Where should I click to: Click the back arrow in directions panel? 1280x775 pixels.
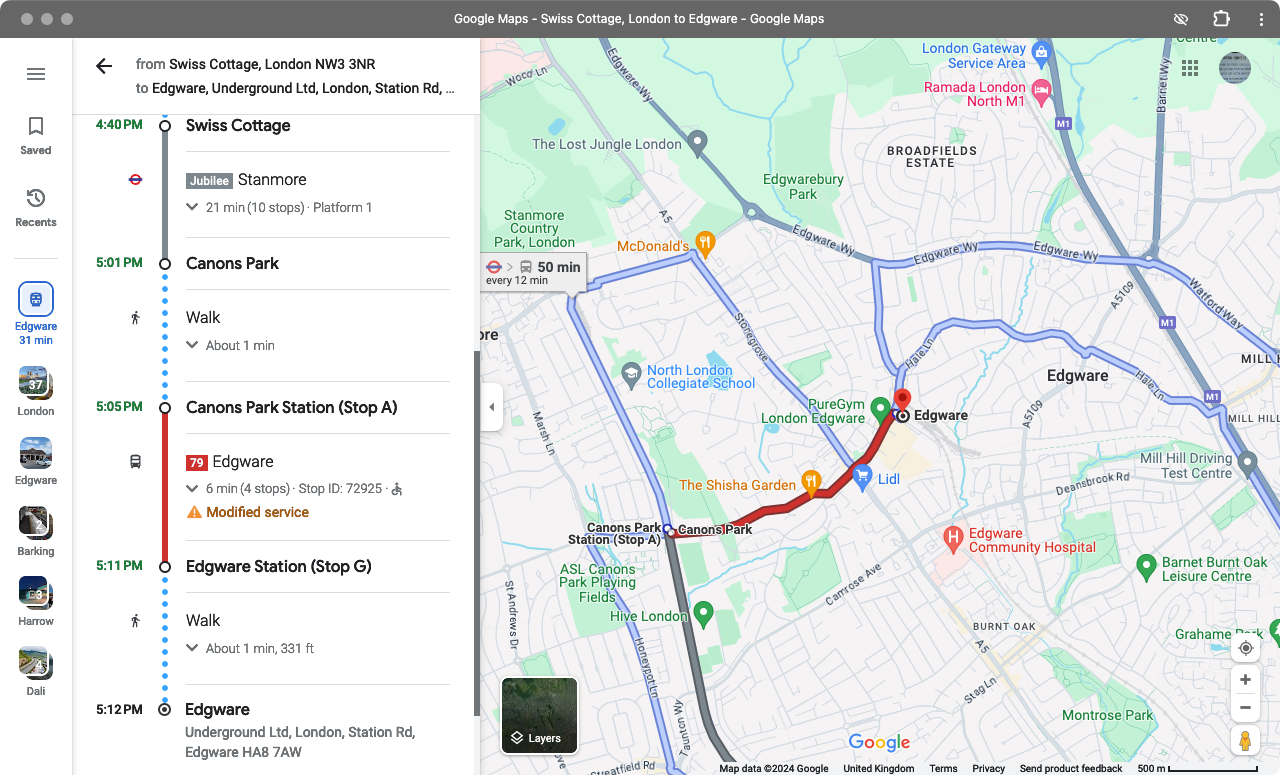click(x=104, y=66)
